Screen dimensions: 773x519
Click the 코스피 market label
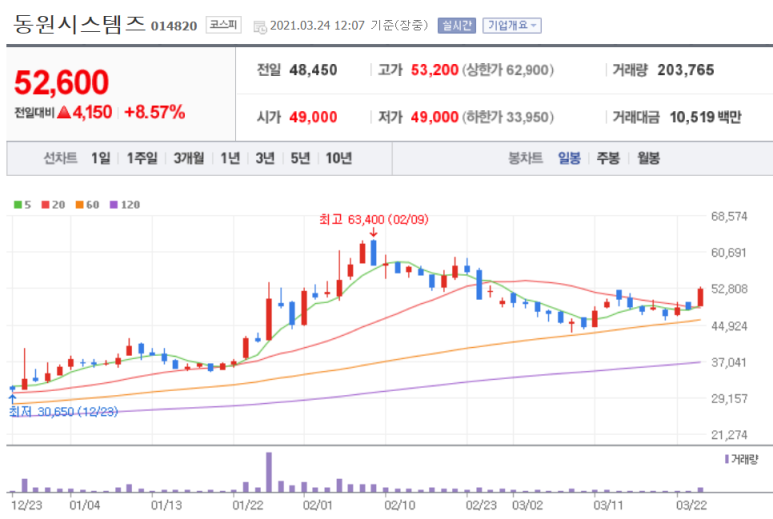coord(223,25)
